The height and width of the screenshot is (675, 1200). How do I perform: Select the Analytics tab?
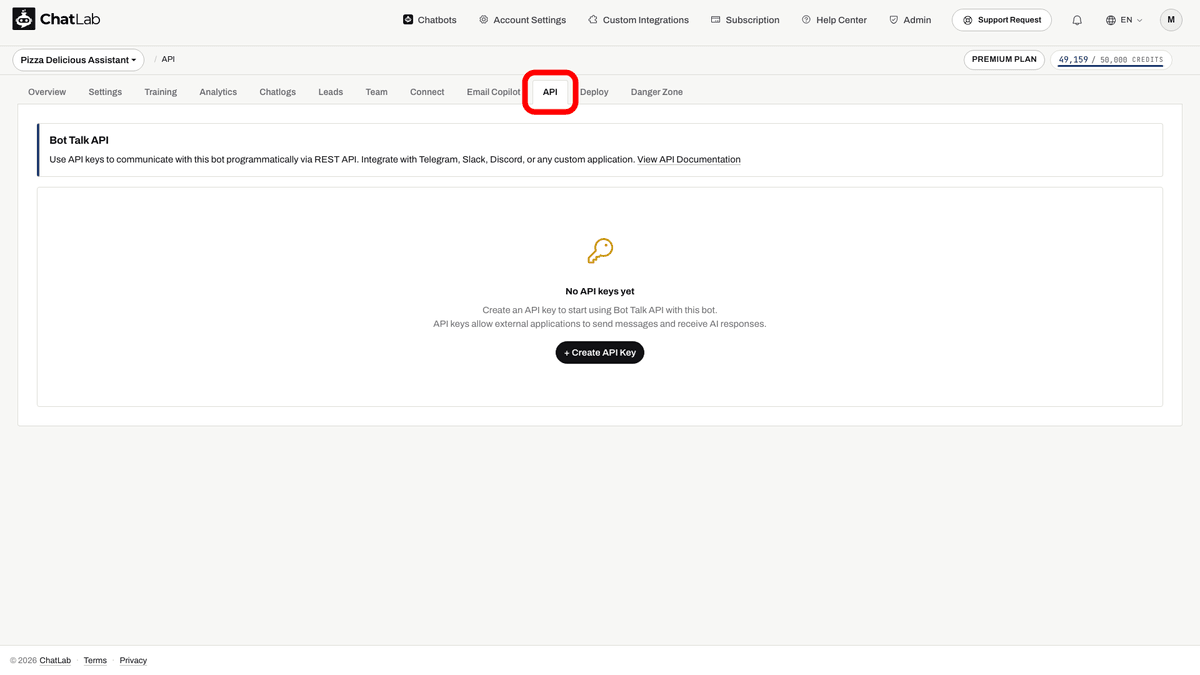(x=218, y=92)
